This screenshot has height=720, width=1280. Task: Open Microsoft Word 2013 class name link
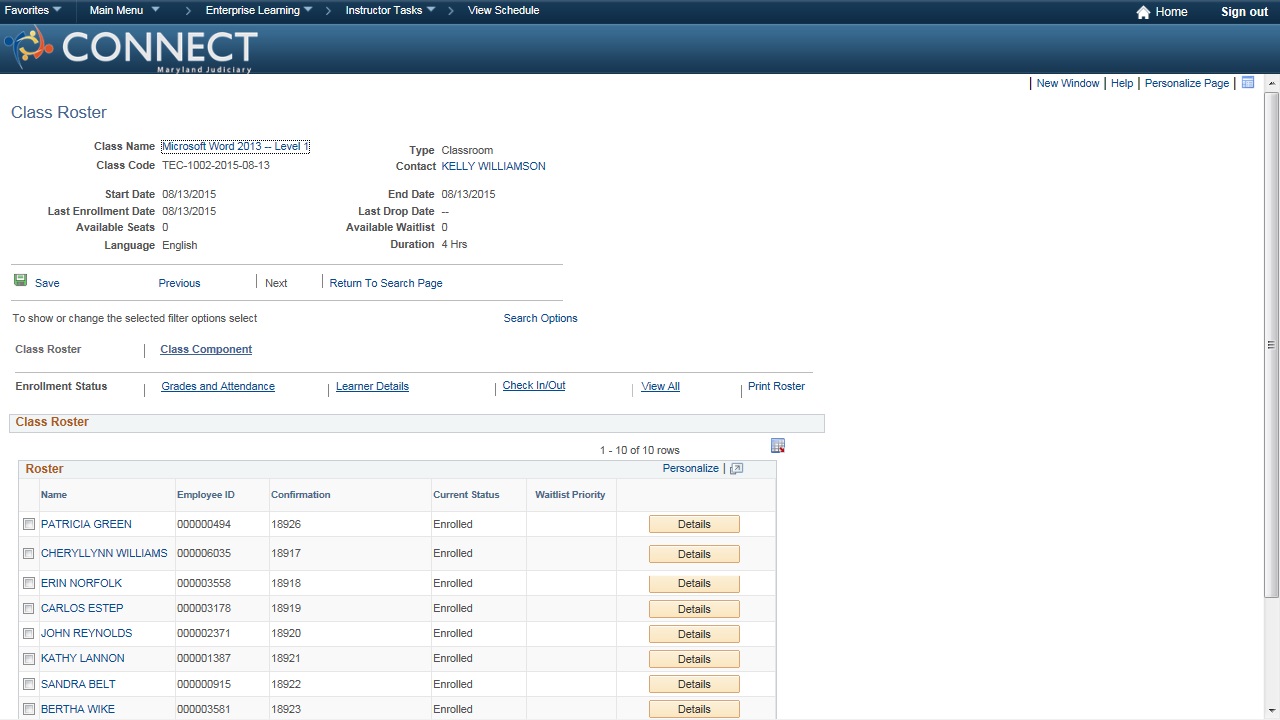pyautogui.click(x=235, y=146)
